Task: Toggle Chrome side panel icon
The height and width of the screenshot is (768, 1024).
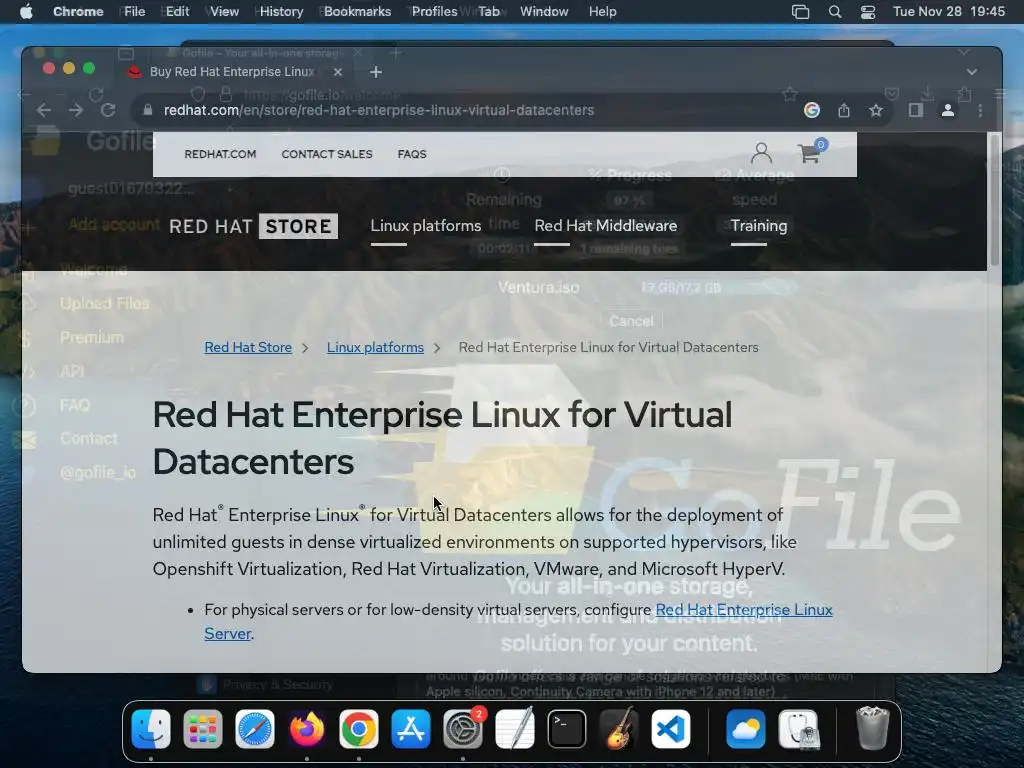Action: (x=916, y=110)
